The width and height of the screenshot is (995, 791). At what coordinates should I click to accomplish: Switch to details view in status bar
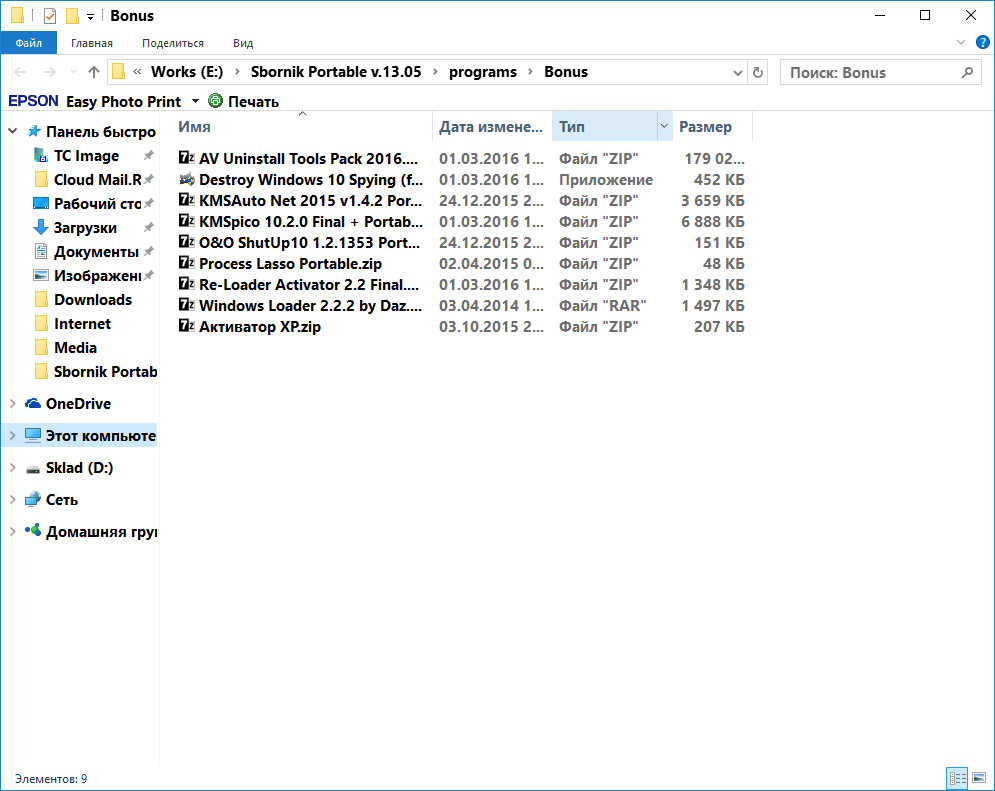[957, 778]
